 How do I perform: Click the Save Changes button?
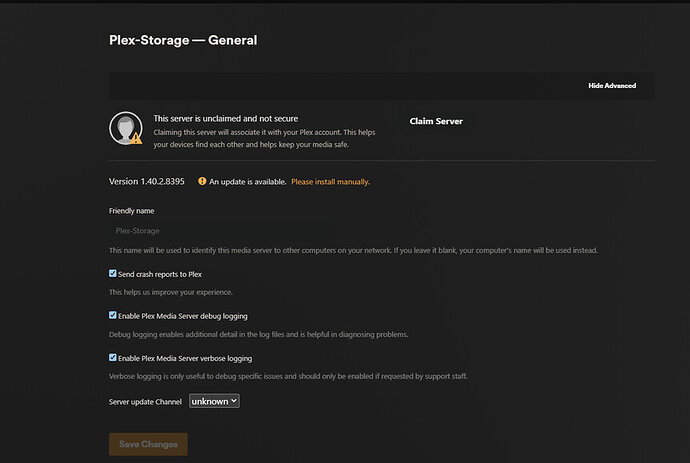click(148, 444)
